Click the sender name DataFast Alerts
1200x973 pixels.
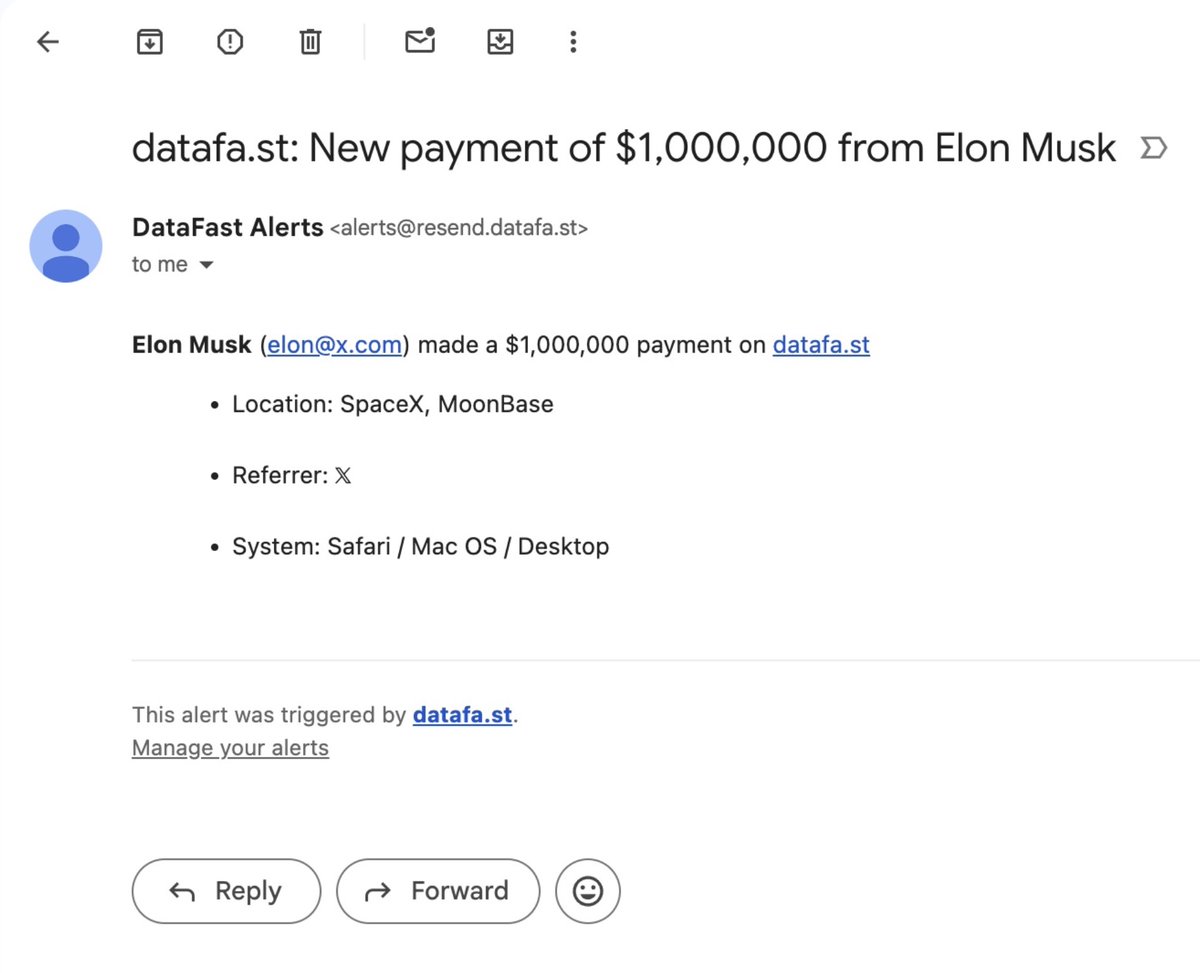click(228, 228)
